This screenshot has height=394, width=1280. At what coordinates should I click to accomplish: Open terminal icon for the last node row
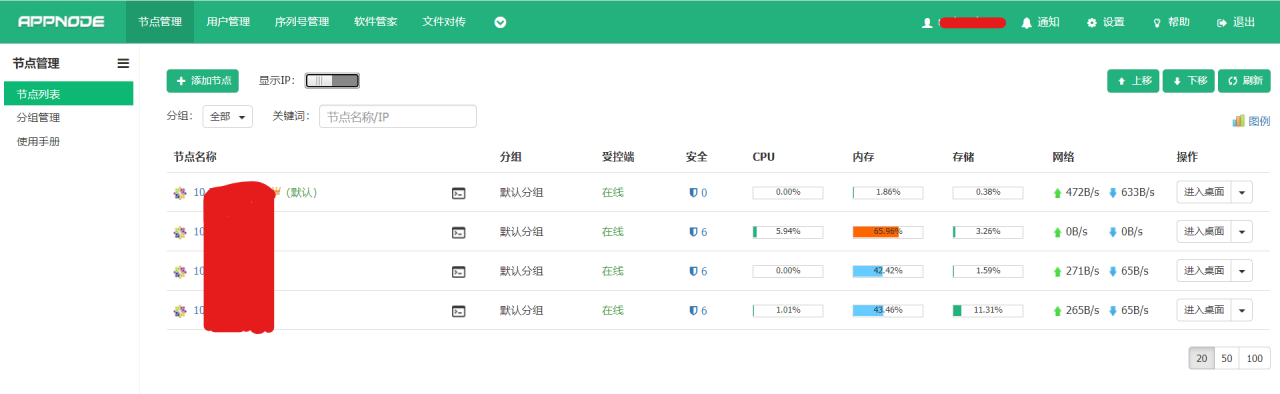(459, 311)
